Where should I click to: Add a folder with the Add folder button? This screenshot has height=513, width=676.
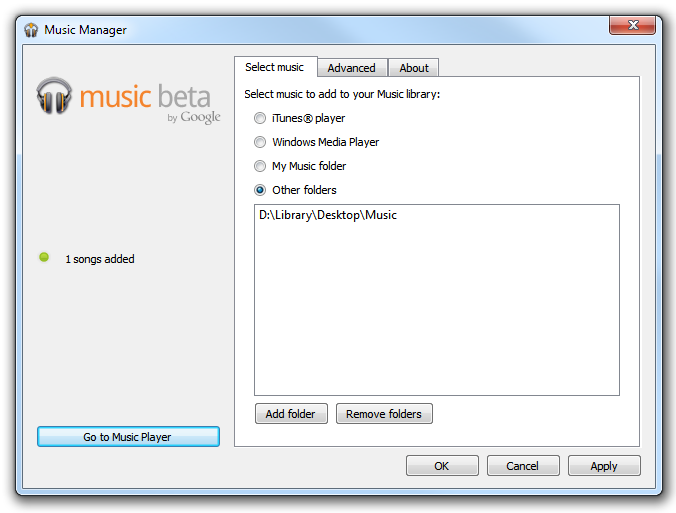coord(291,414)
